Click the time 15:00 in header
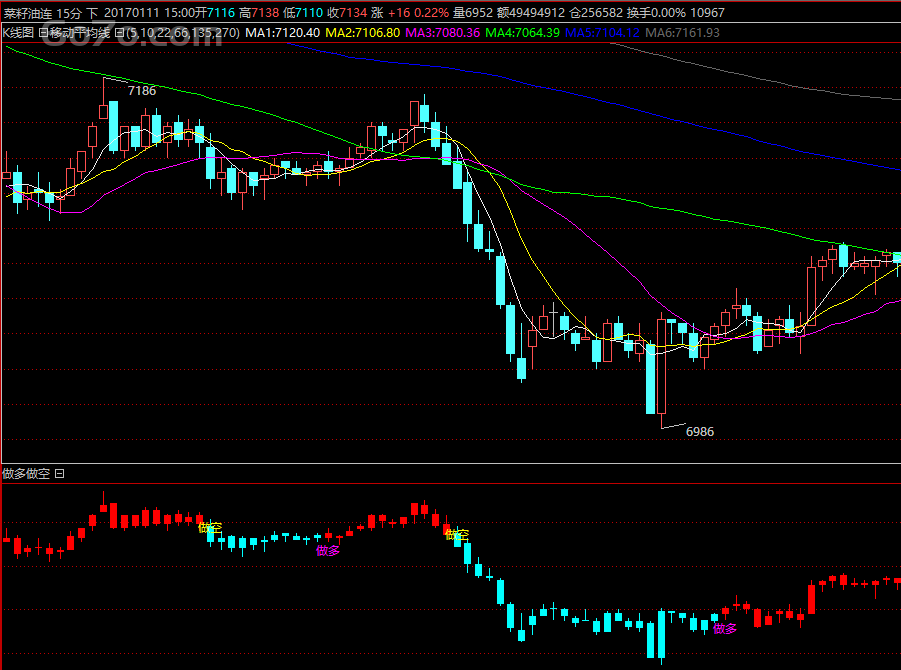Screen dimensions: 901x670 click(x=178, y=13)
